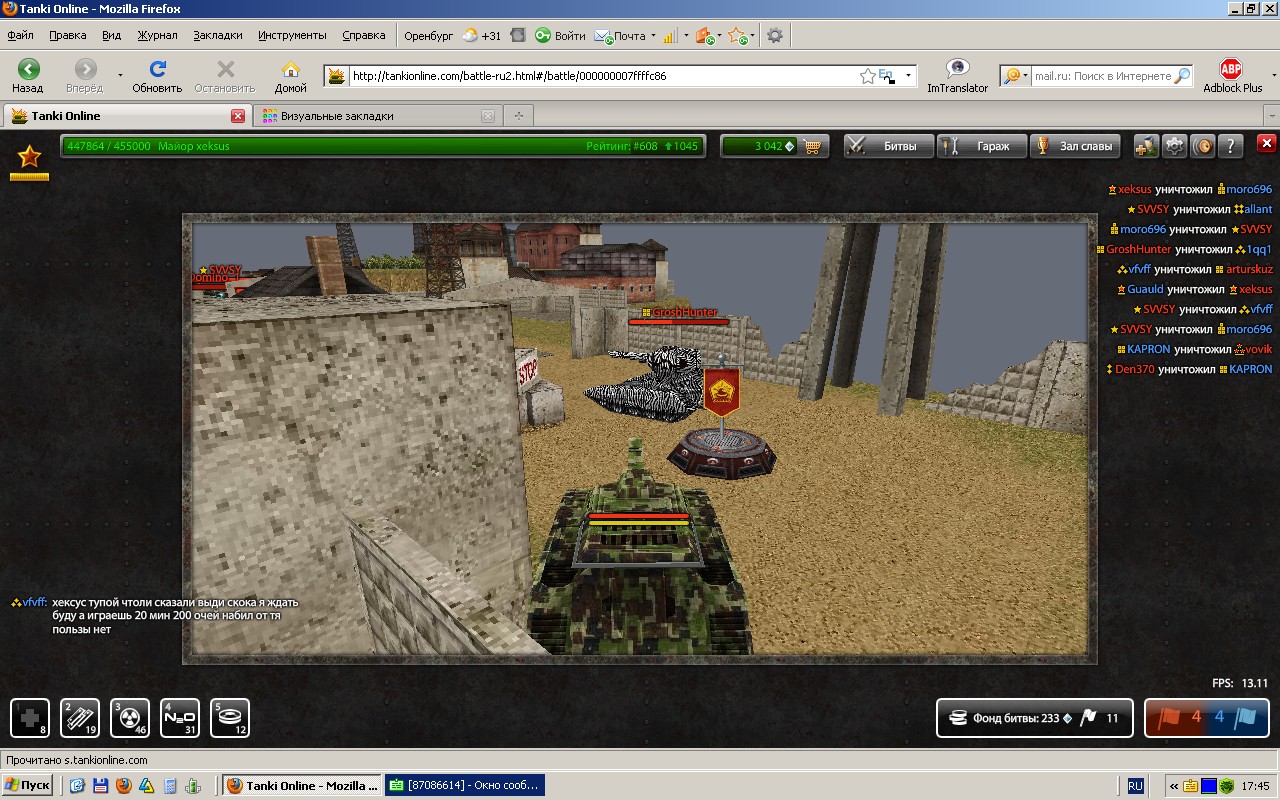
Task: Open the Вид menu
Action: [111, 35]
